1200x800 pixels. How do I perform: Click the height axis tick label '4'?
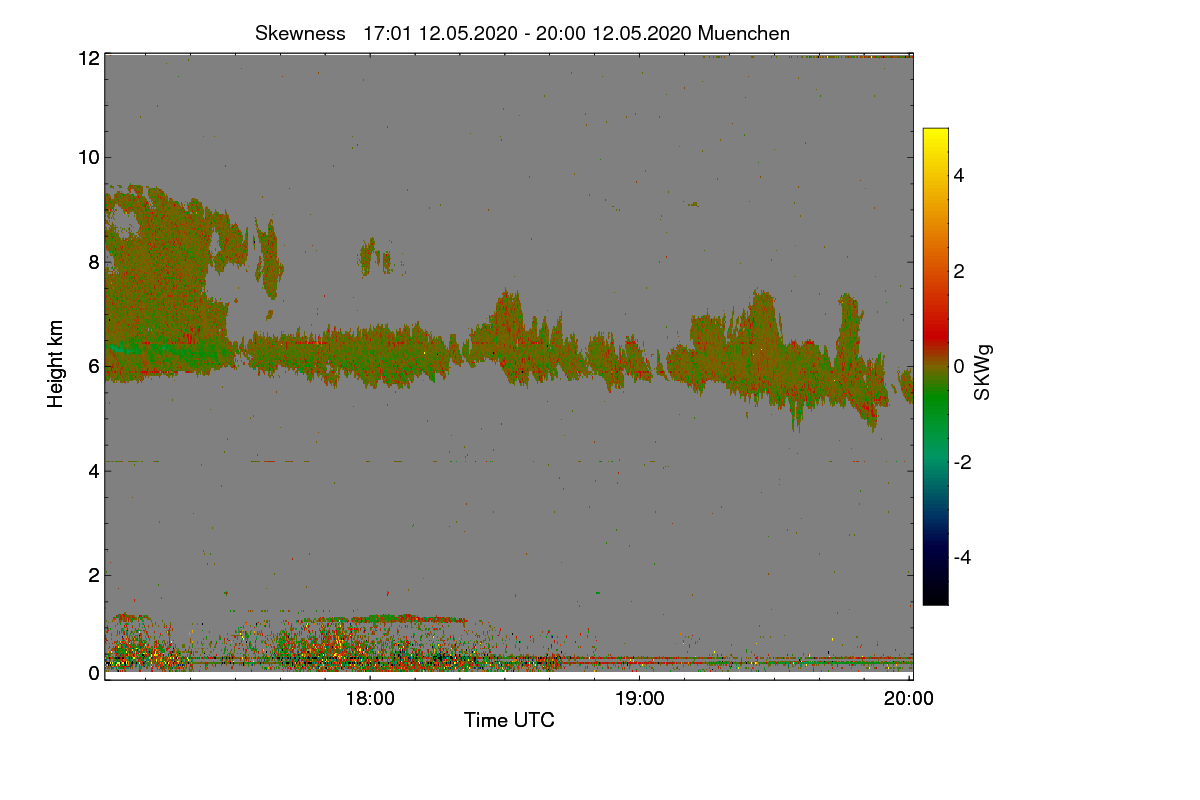[93, 470]
